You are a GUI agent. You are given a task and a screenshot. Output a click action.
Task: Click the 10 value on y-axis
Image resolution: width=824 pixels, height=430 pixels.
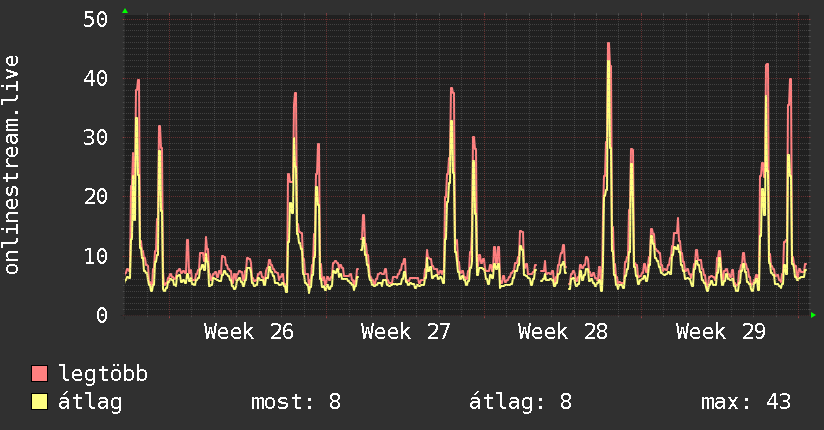(95, 256)
